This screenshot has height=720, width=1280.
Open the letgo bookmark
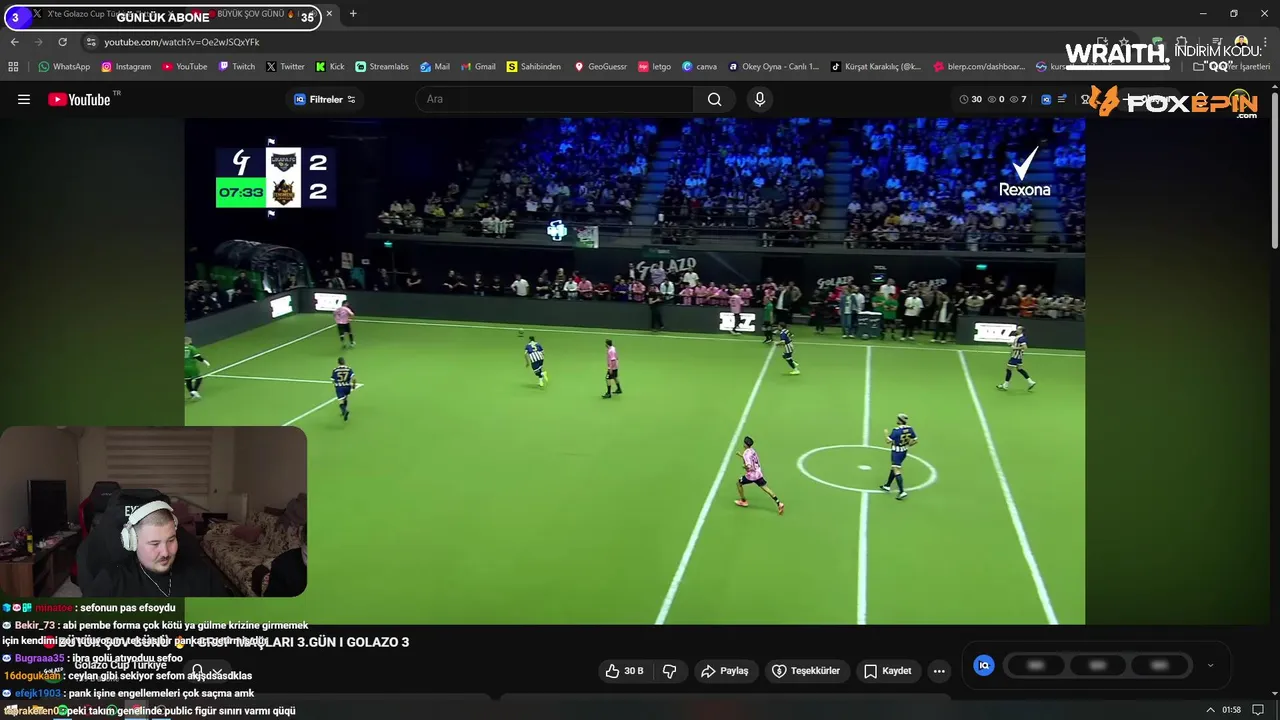(x=655, y=67)
